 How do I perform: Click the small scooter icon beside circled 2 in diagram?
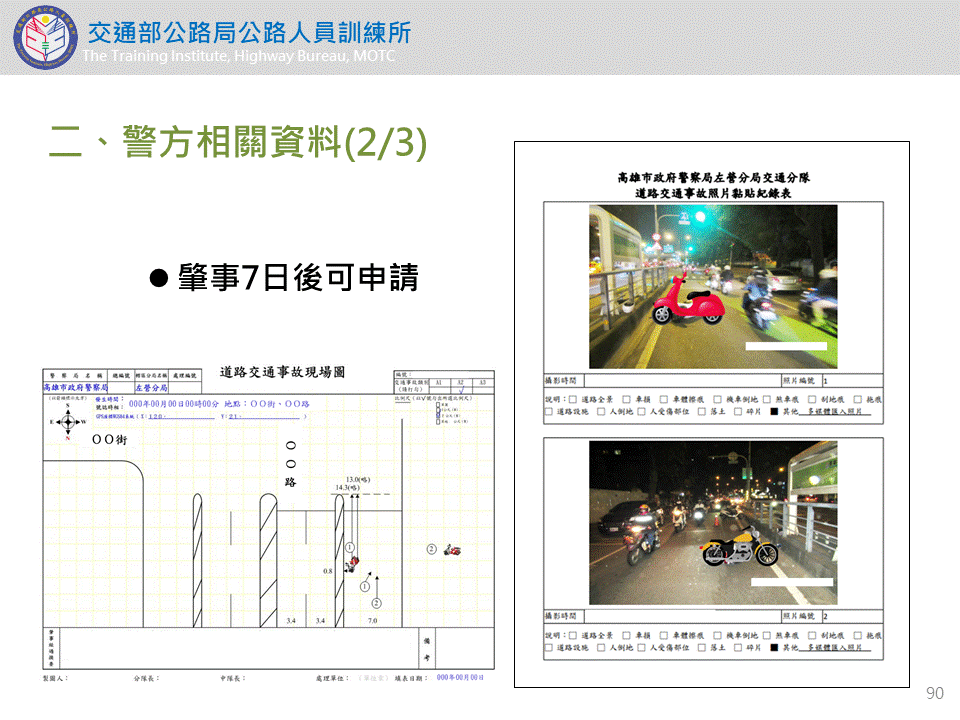(451, 549)
